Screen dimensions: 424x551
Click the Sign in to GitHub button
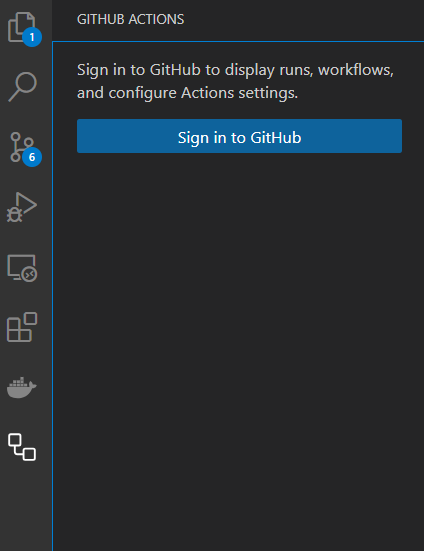pyautogui.click(x=239, y=136)
